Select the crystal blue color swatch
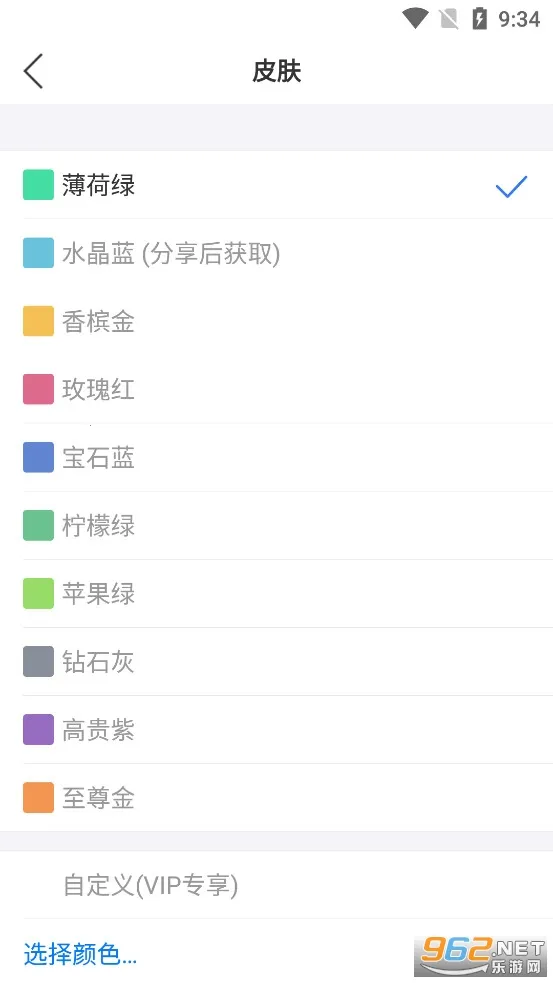The height and width of the screenshot is (983, 553). click(x=38, y=253)
